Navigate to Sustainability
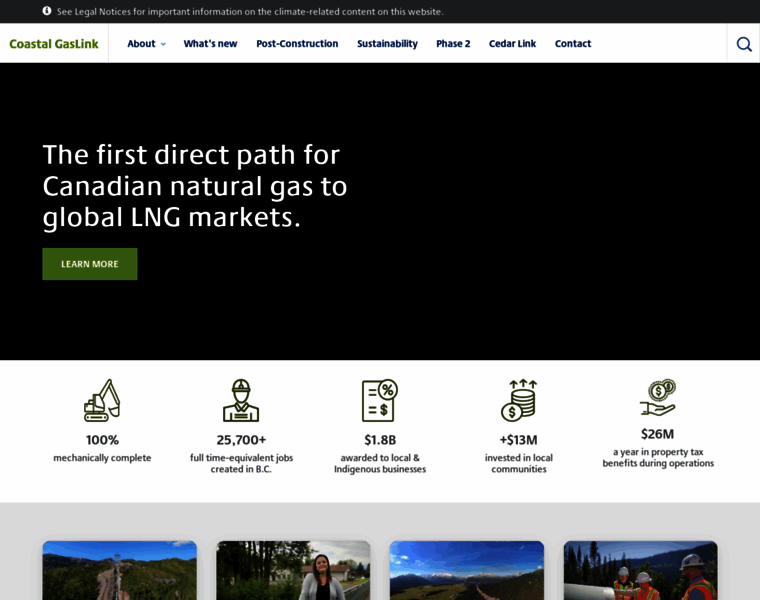This screenshot has height=600, width=760. pyautogui.click(x=387, y=44)
